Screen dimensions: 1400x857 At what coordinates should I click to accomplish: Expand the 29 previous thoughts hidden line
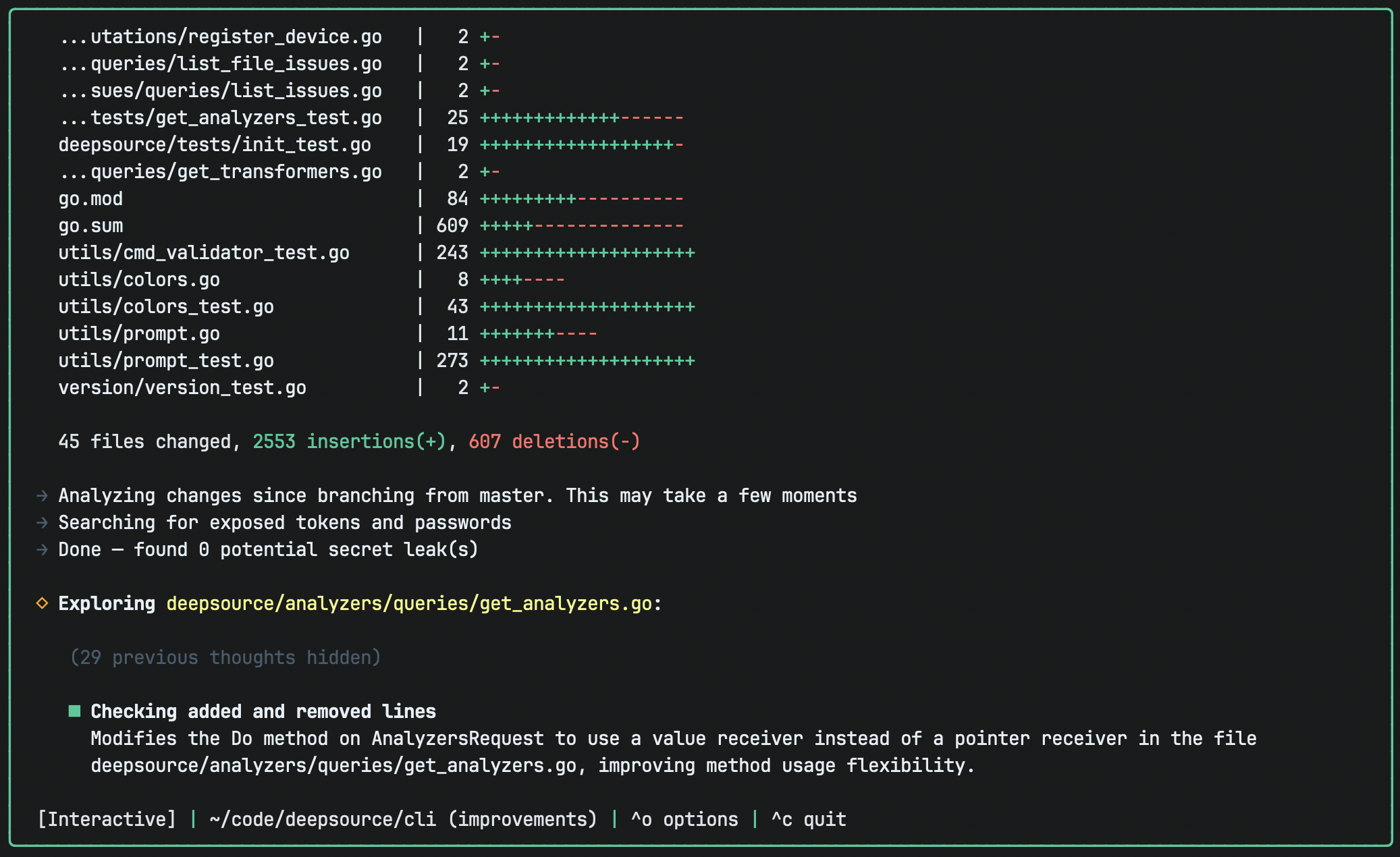(x=225, y=657)
